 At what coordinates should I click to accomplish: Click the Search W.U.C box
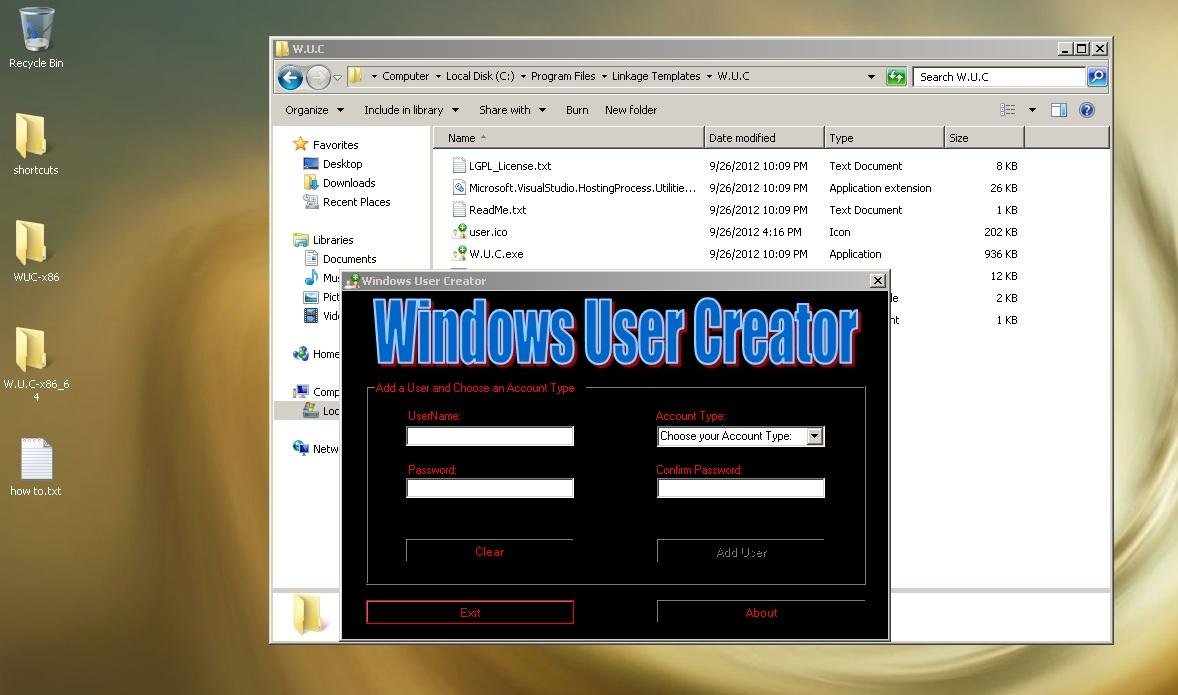[999, 77]
